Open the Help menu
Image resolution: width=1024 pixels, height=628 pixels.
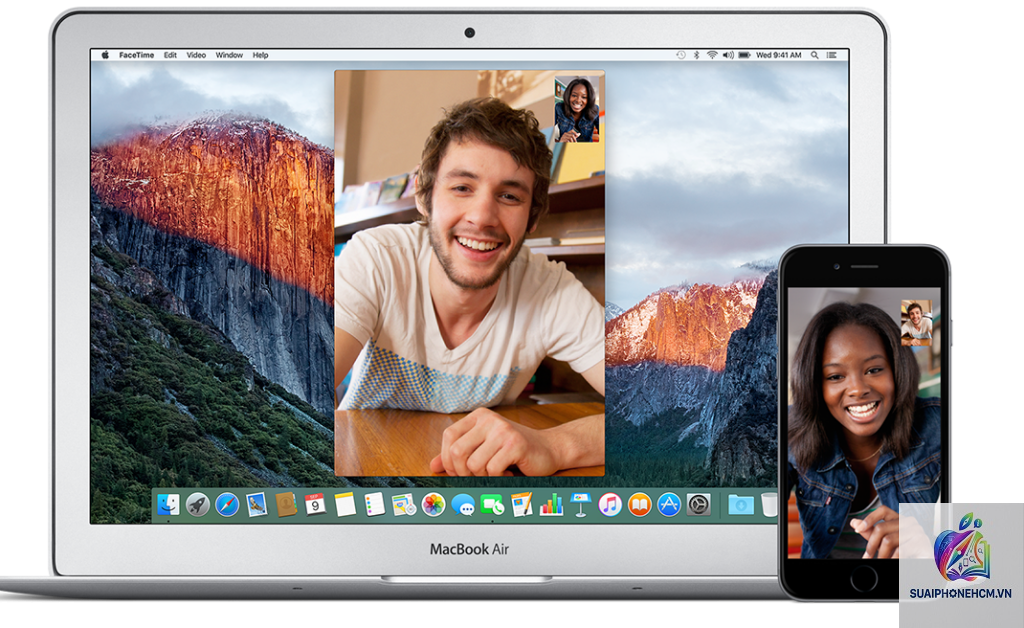pos(261,55)
